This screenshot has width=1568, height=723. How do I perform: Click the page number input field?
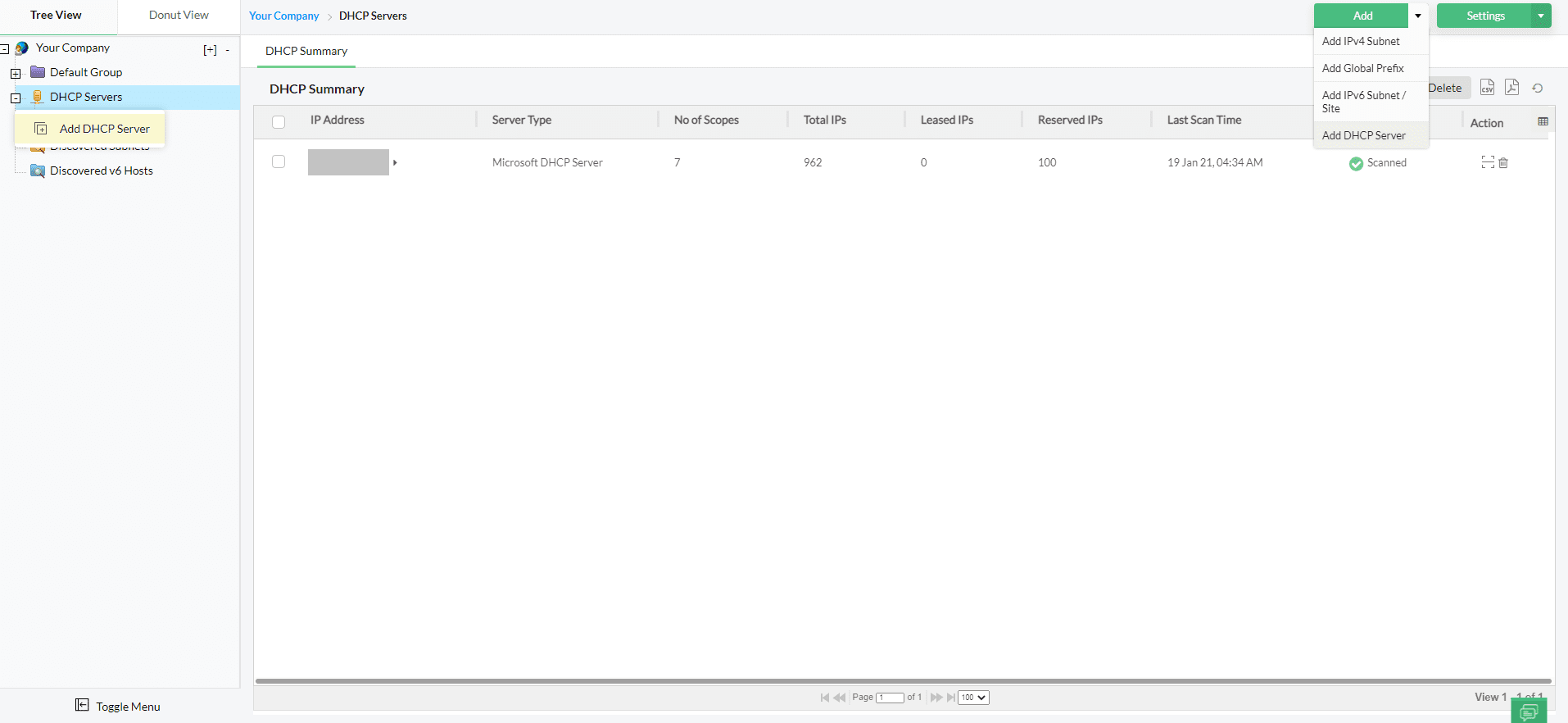point(890,698)
